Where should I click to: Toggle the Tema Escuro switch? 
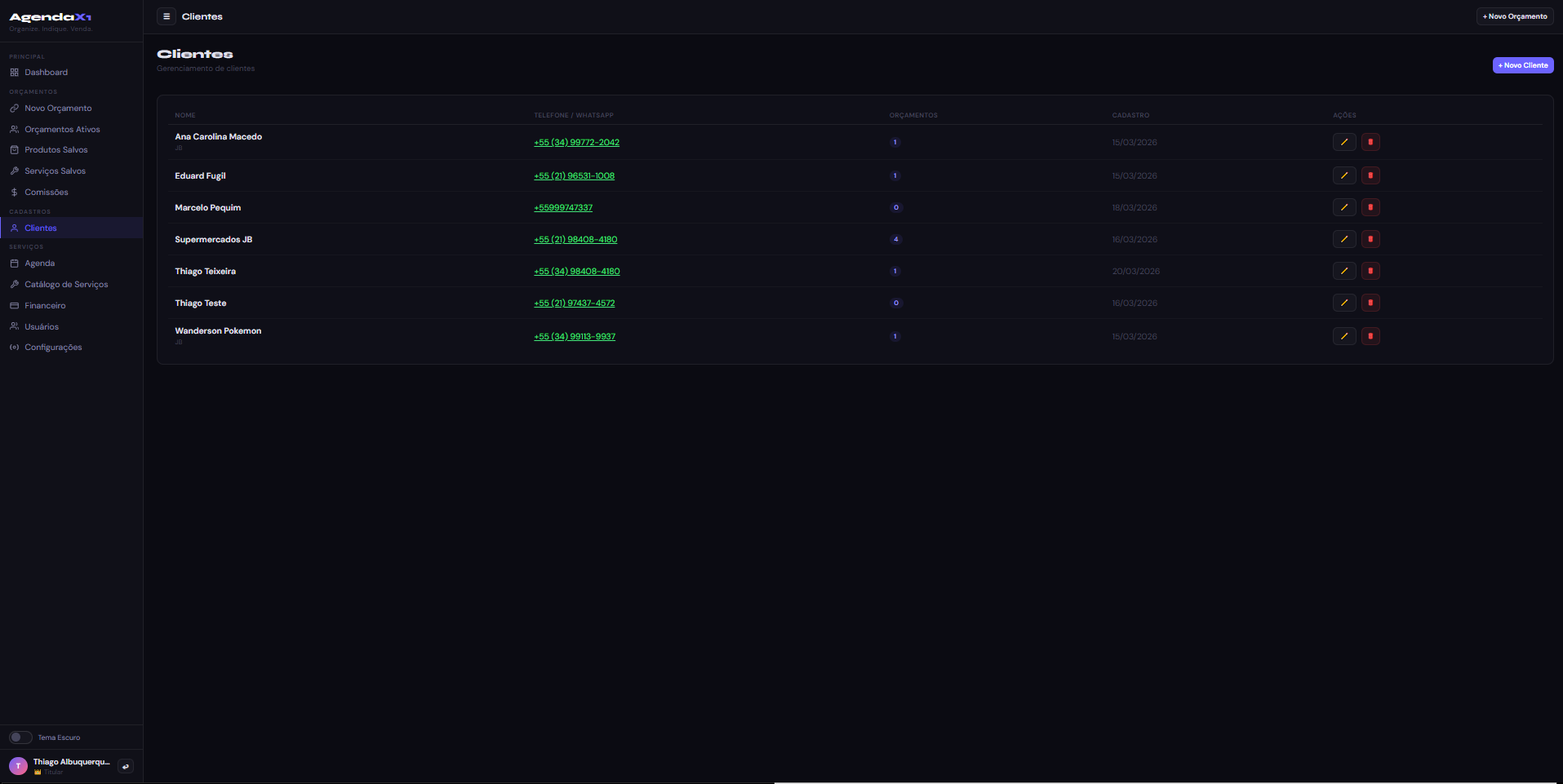click(20, 737)
